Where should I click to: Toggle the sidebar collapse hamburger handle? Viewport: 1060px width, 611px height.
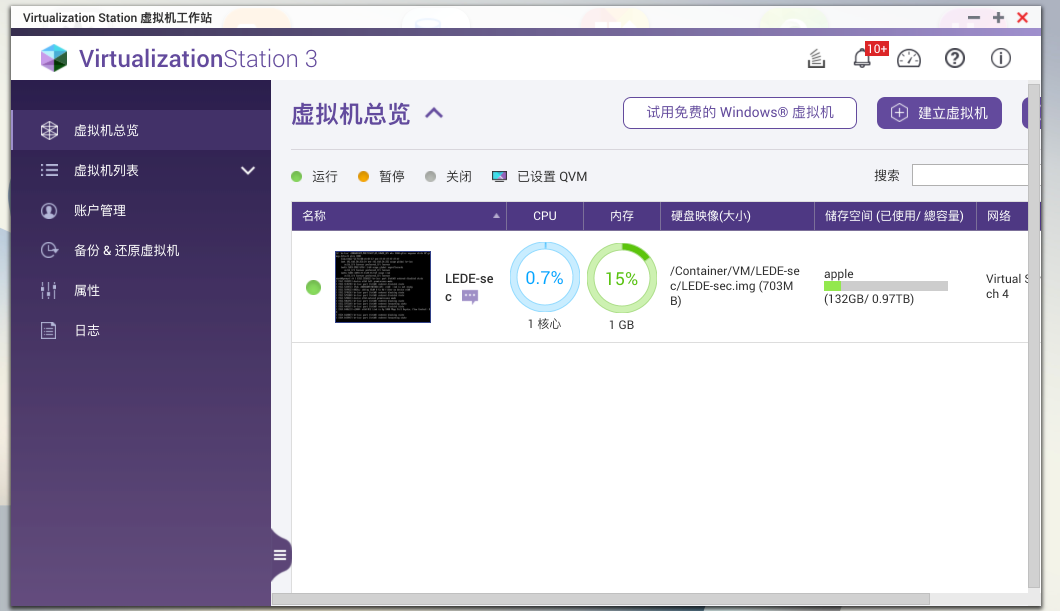pyautogui.click(x=280, y=556)
